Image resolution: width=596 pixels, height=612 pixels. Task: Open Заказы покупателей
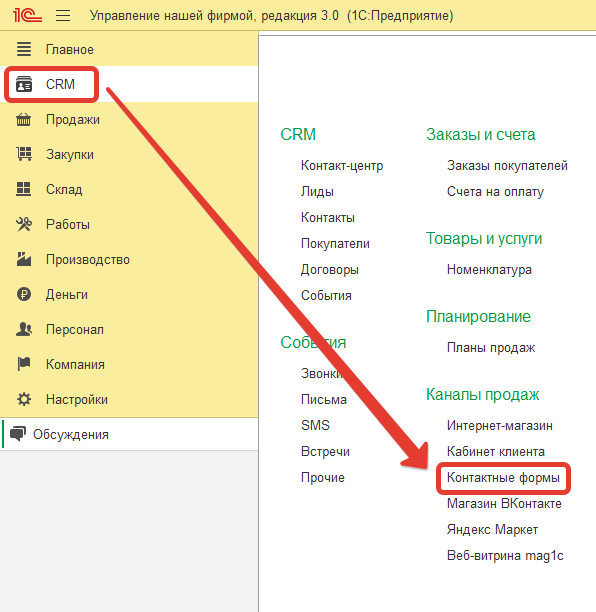click(507, 165)
